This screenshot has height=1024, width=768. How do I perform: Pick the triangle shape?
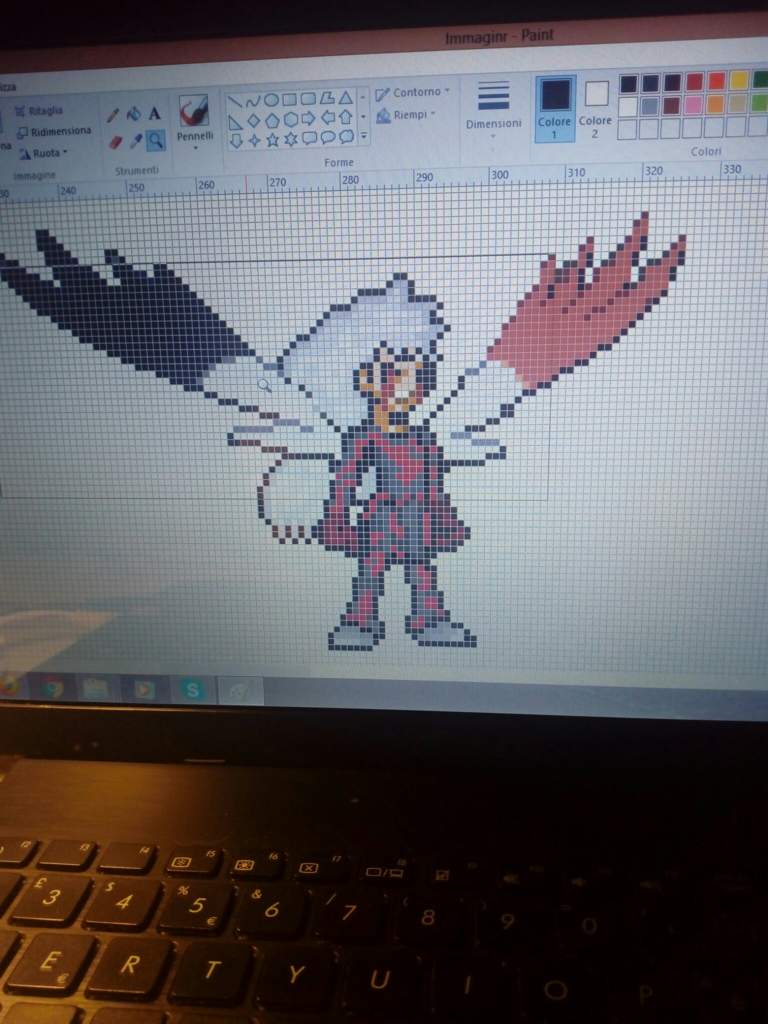(x=345, y=97)
